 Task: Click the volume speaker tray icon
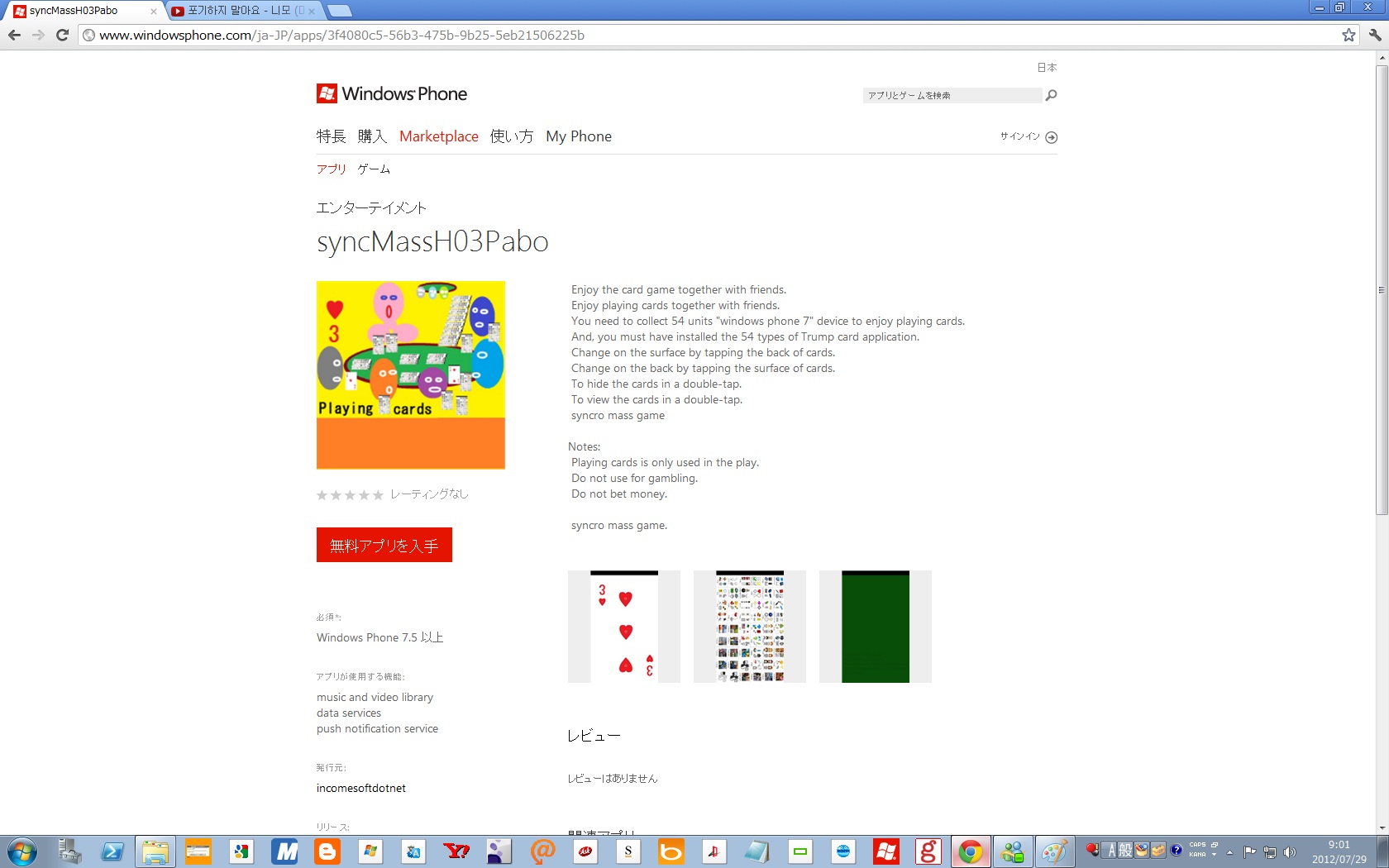[x=1290, y=852]
